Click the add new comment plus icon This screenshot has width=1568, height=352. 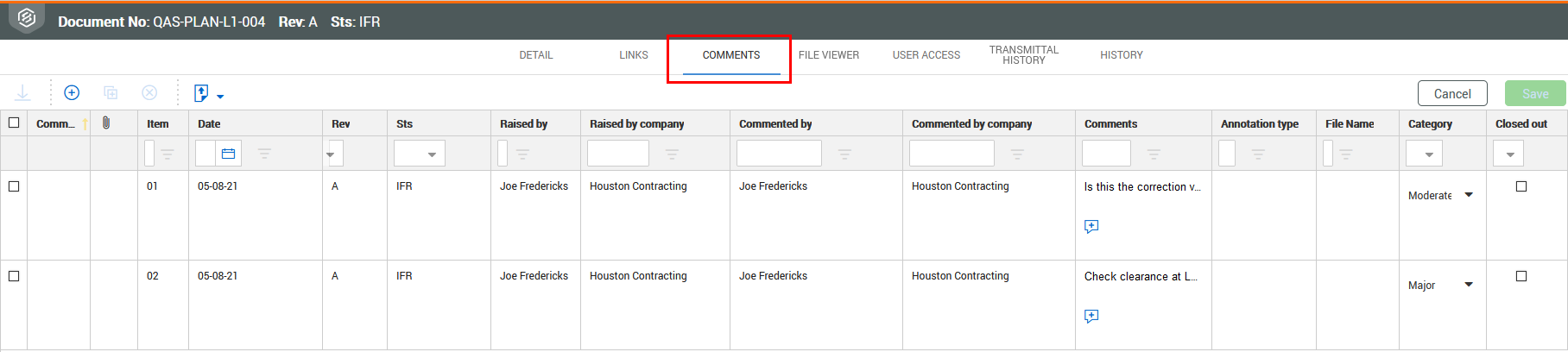(72, 92)
